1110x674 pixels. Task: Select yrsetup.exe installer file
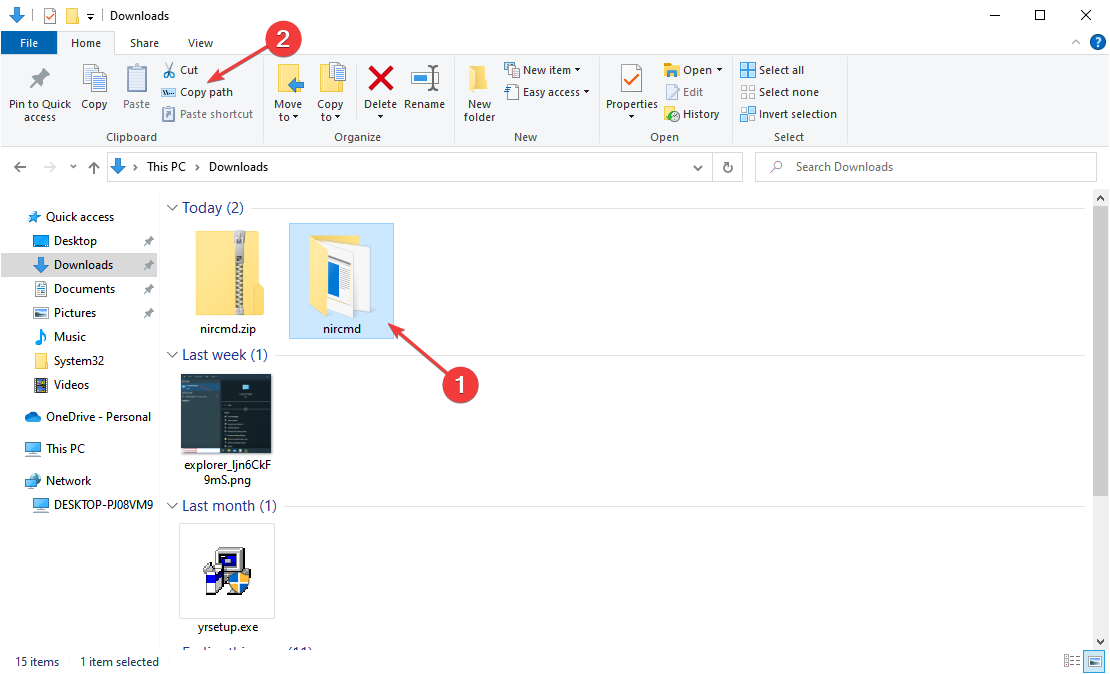point(227,579)
